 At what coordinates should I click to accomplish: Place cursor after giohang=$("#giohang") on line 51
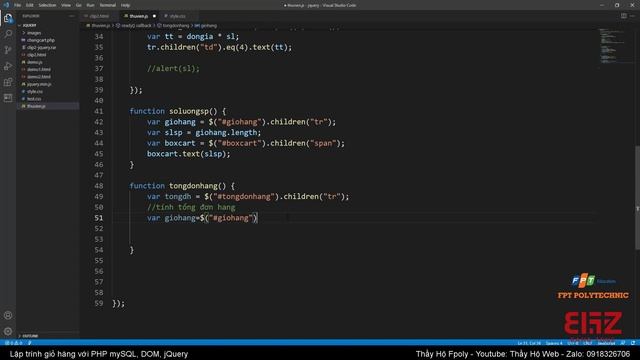pos(258,218)
